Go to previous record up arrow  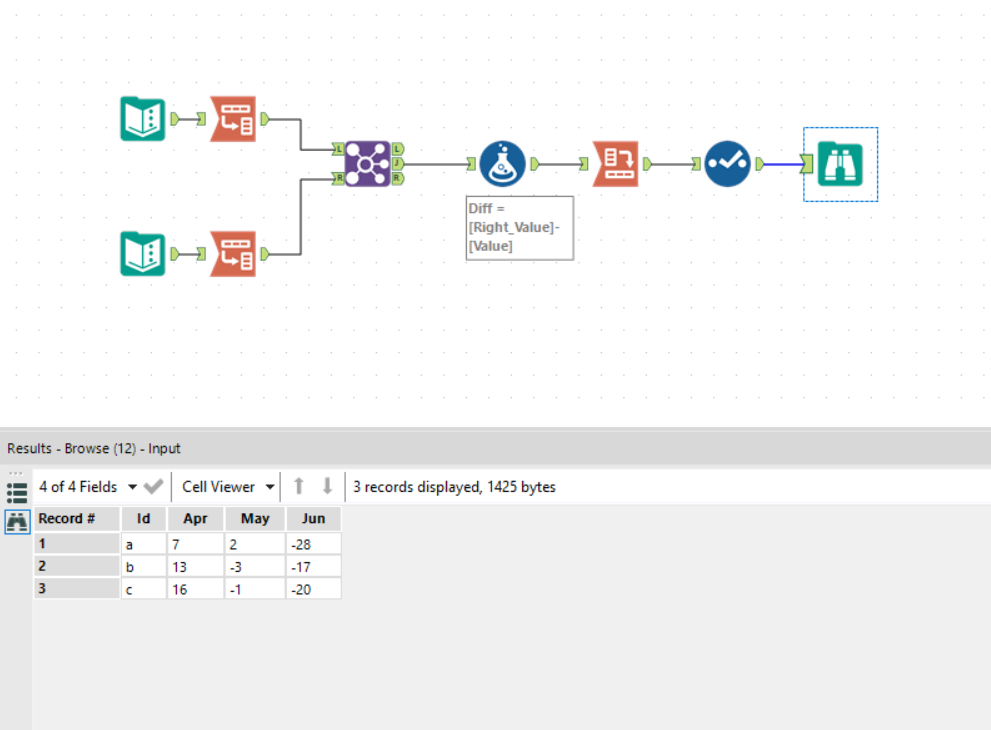coord(299,486)
